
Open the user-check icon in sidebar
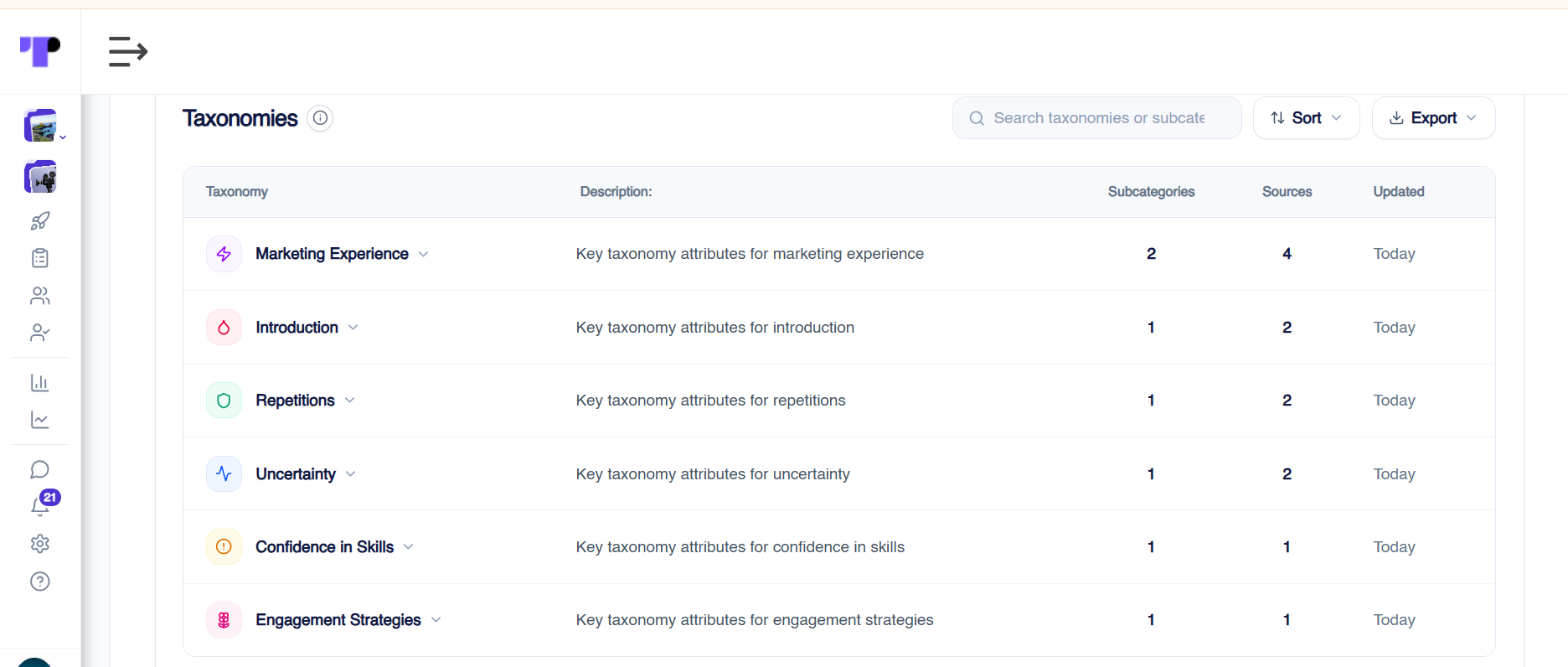[40, 333]
